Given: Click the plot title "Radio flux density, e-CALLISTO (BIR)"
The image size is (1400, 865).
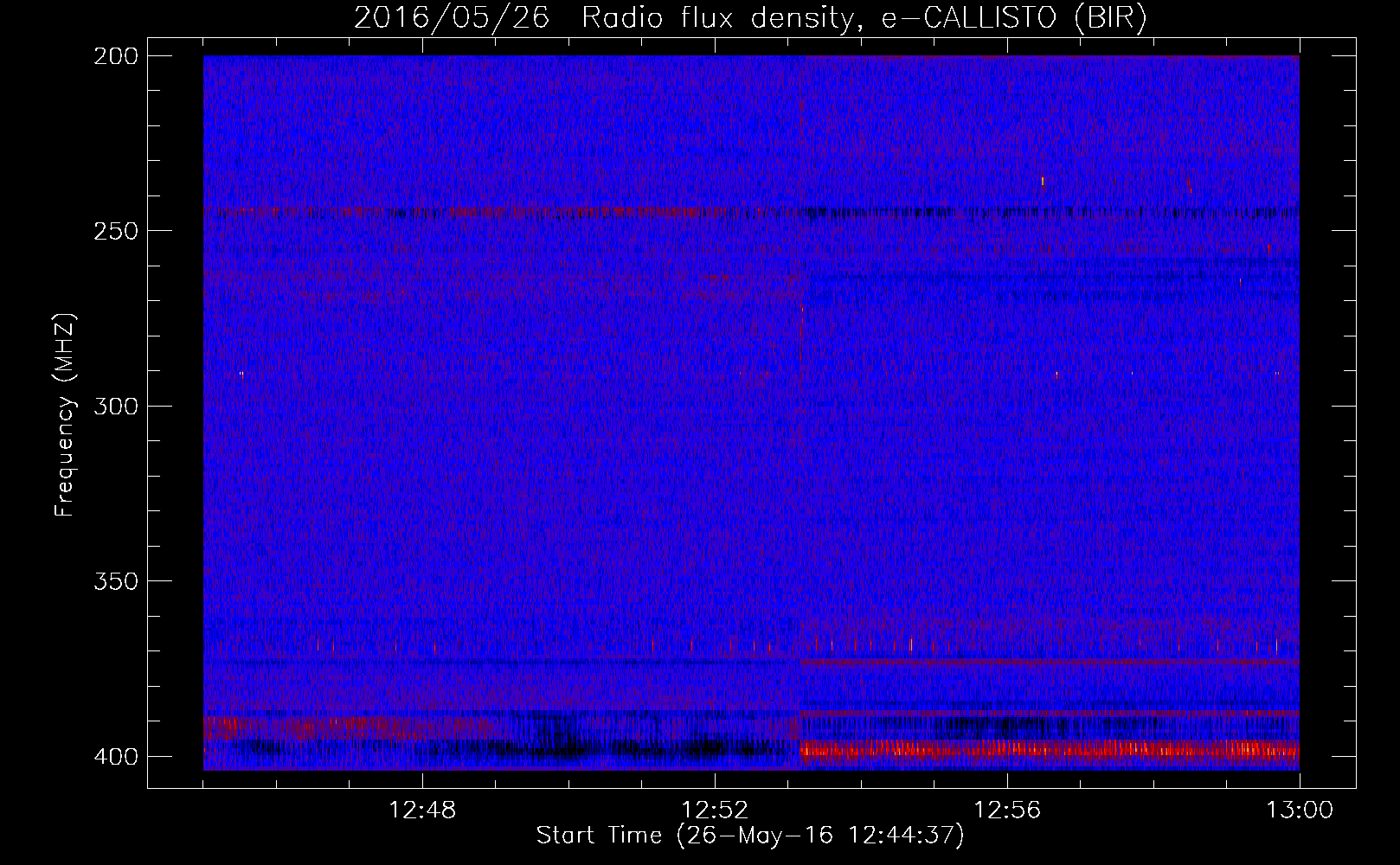Looking at the screenshot, I should pyautogui.click(x=864, y=17).
